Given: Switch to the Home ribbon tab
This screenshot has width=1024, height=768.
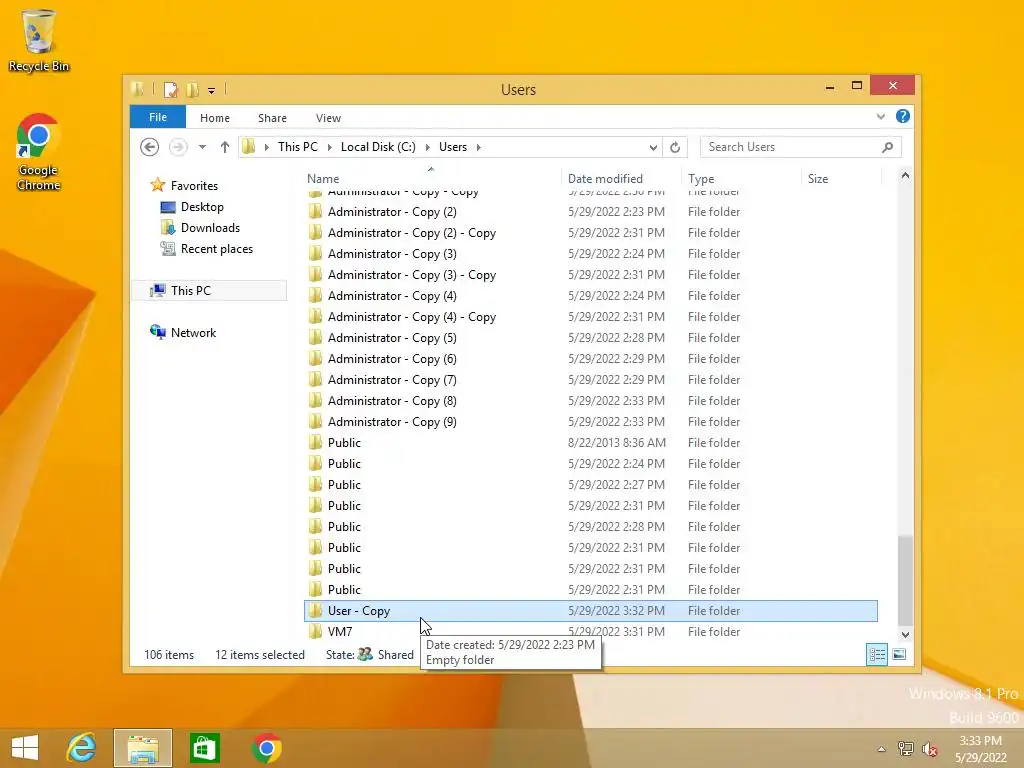Looking at the screenshot, I should 215,118.
